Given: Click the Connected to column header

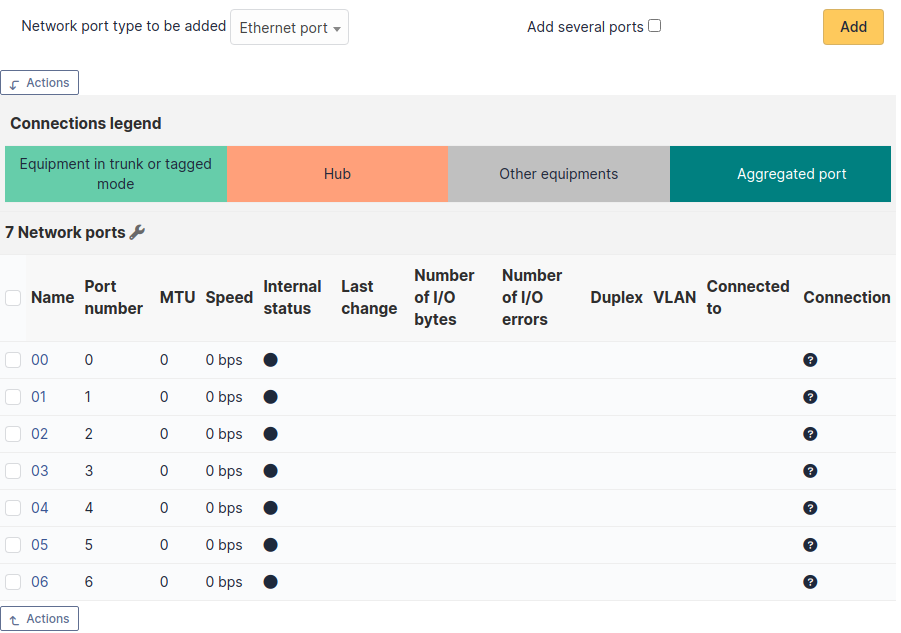Looking at the screenshot, I should click(748, 298).
